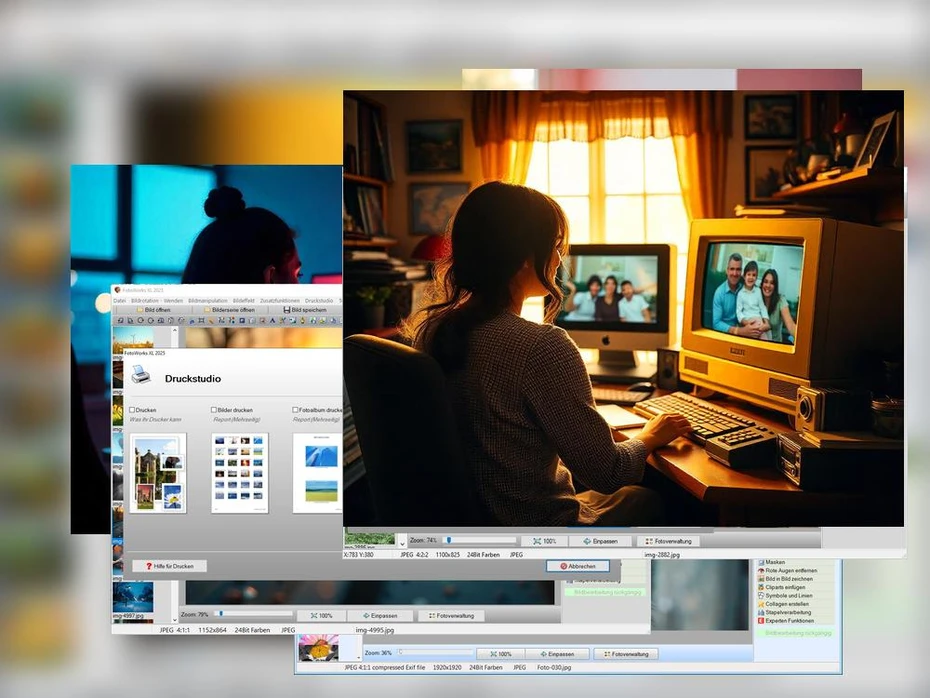Check the Fotoalbum drucken option
This screenshot has width=930, height=698.
[296, 410]
